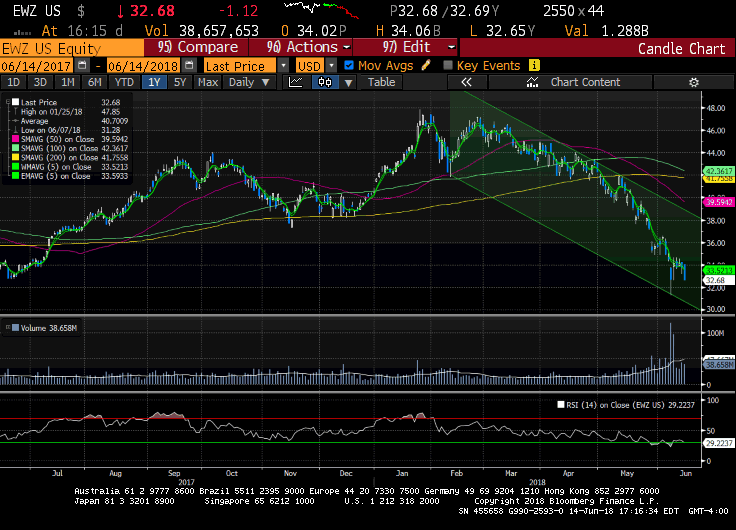Click the end date 06/14/2018 field

click(144, 66)
